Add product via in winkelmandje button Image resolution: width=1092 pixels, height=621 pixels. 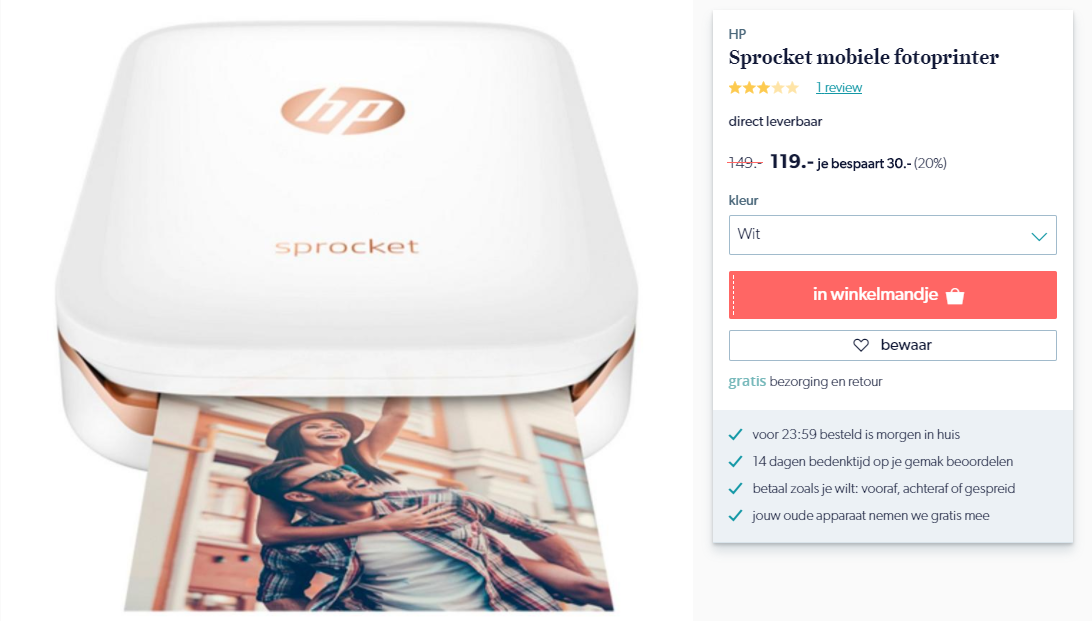(x=893, y=295)
